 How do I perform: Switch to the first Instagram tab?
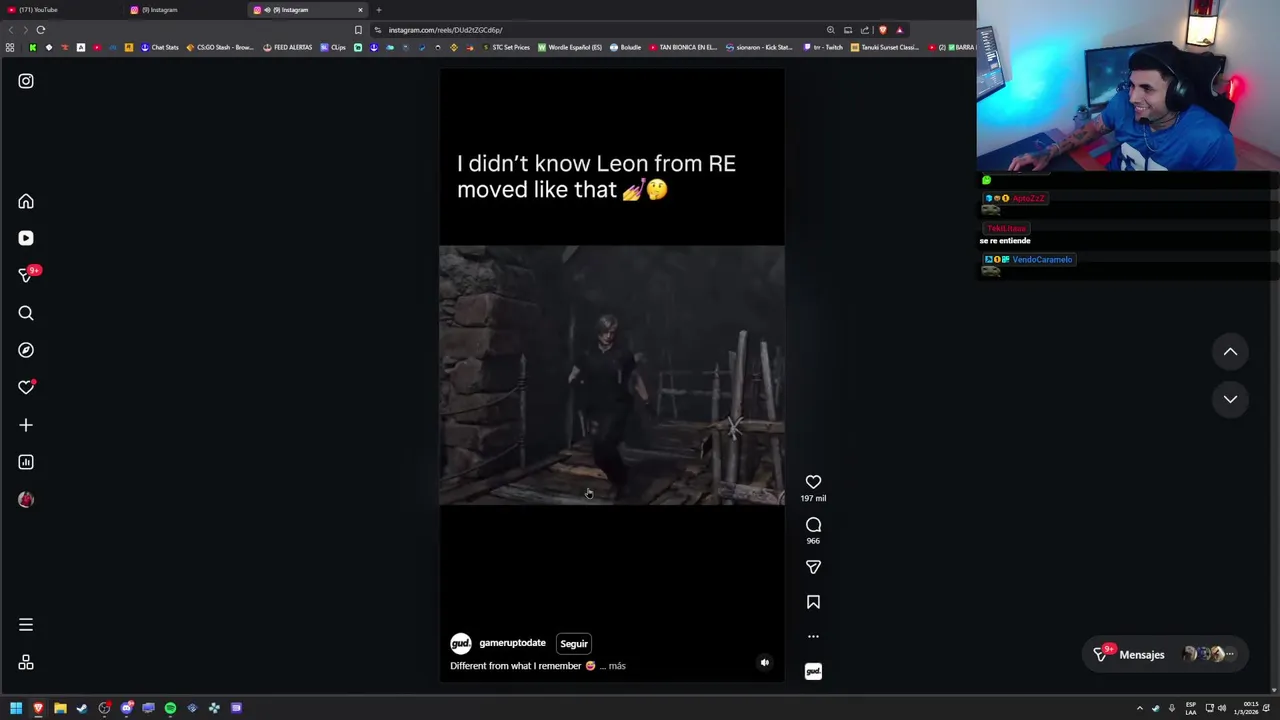(185, 10)
